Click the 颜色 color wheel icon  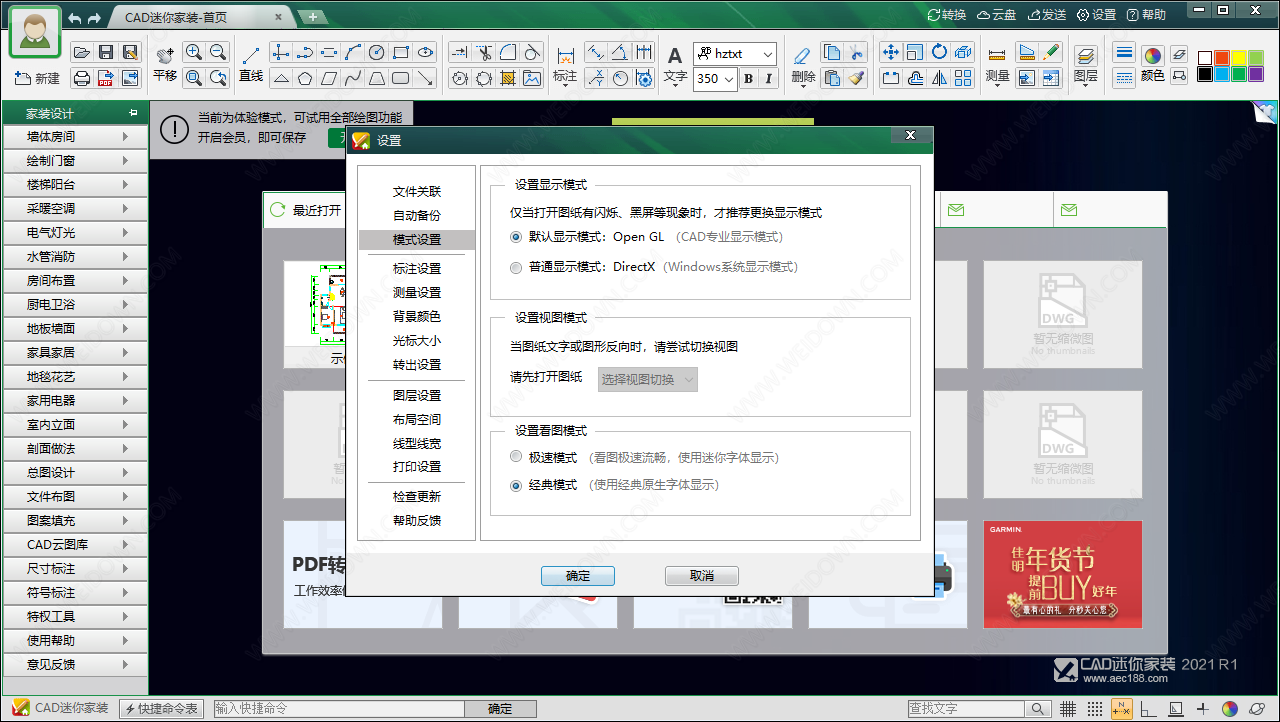pos(1152,55)
